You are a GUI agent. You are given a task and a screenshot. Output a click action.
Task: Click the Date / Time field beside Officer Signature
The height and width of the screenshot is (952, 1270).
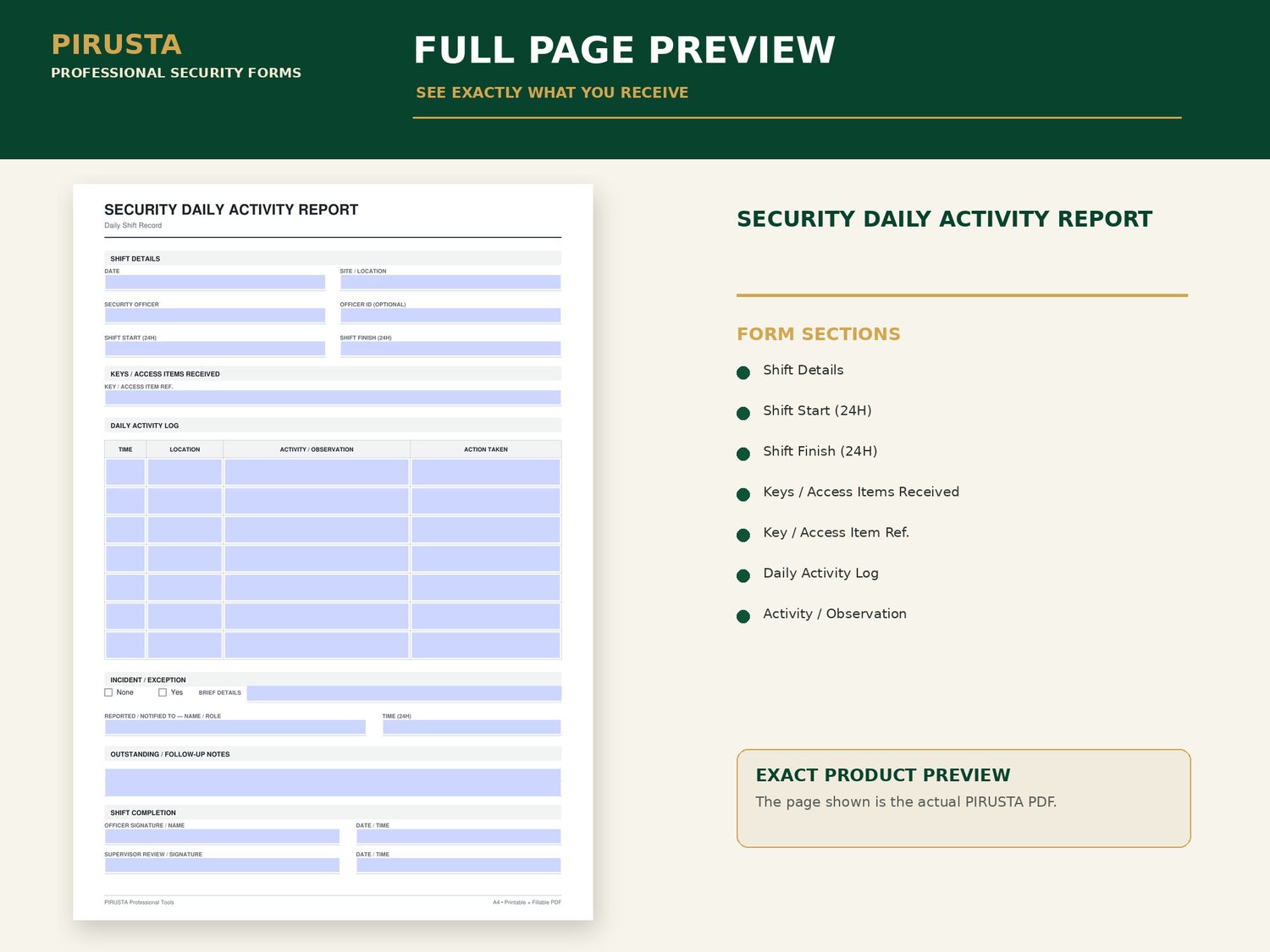tap(458, 836)
